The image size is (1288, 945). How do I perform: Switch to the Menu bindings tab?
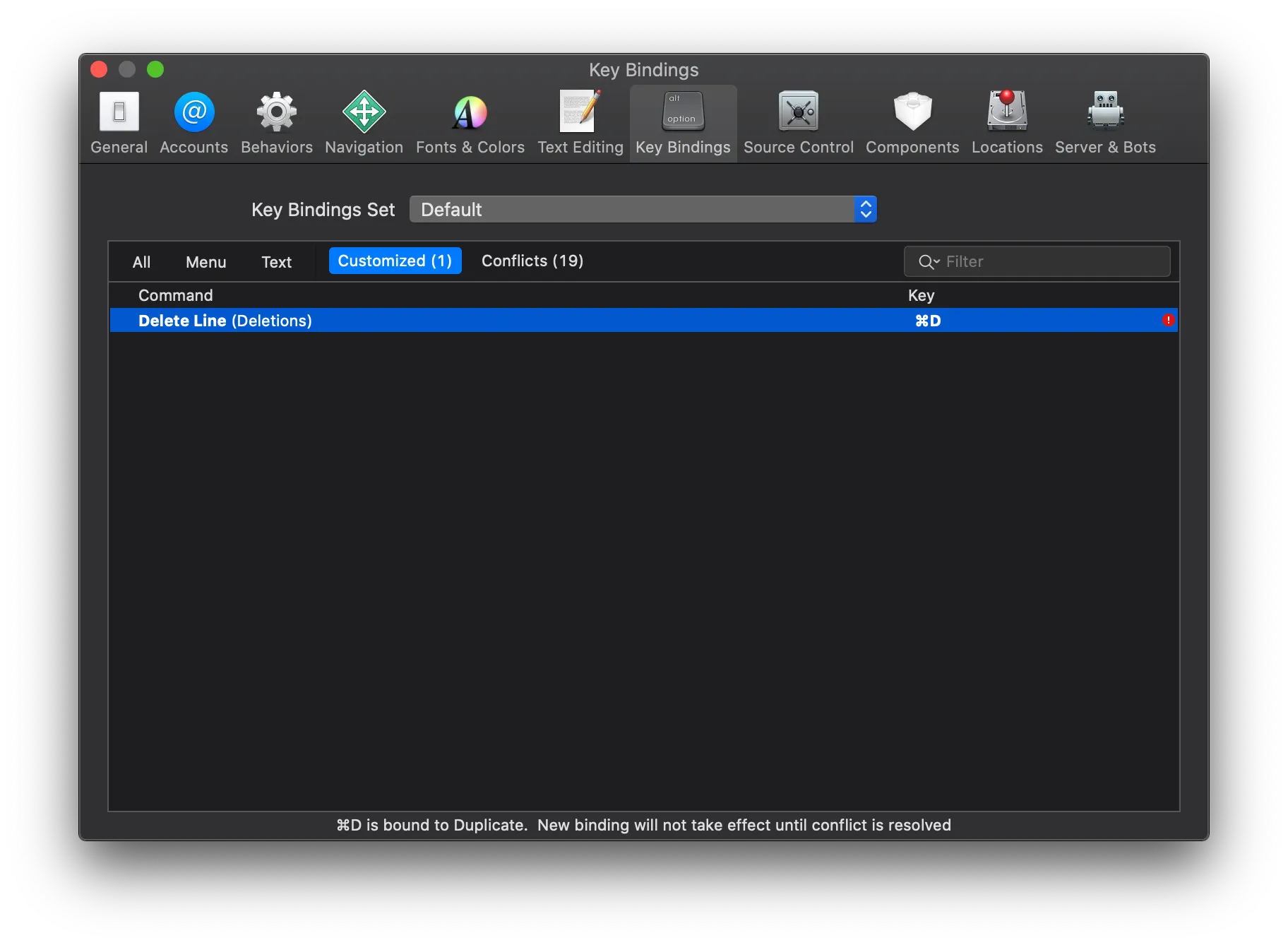pyautogui.click(x=205, y=262)
